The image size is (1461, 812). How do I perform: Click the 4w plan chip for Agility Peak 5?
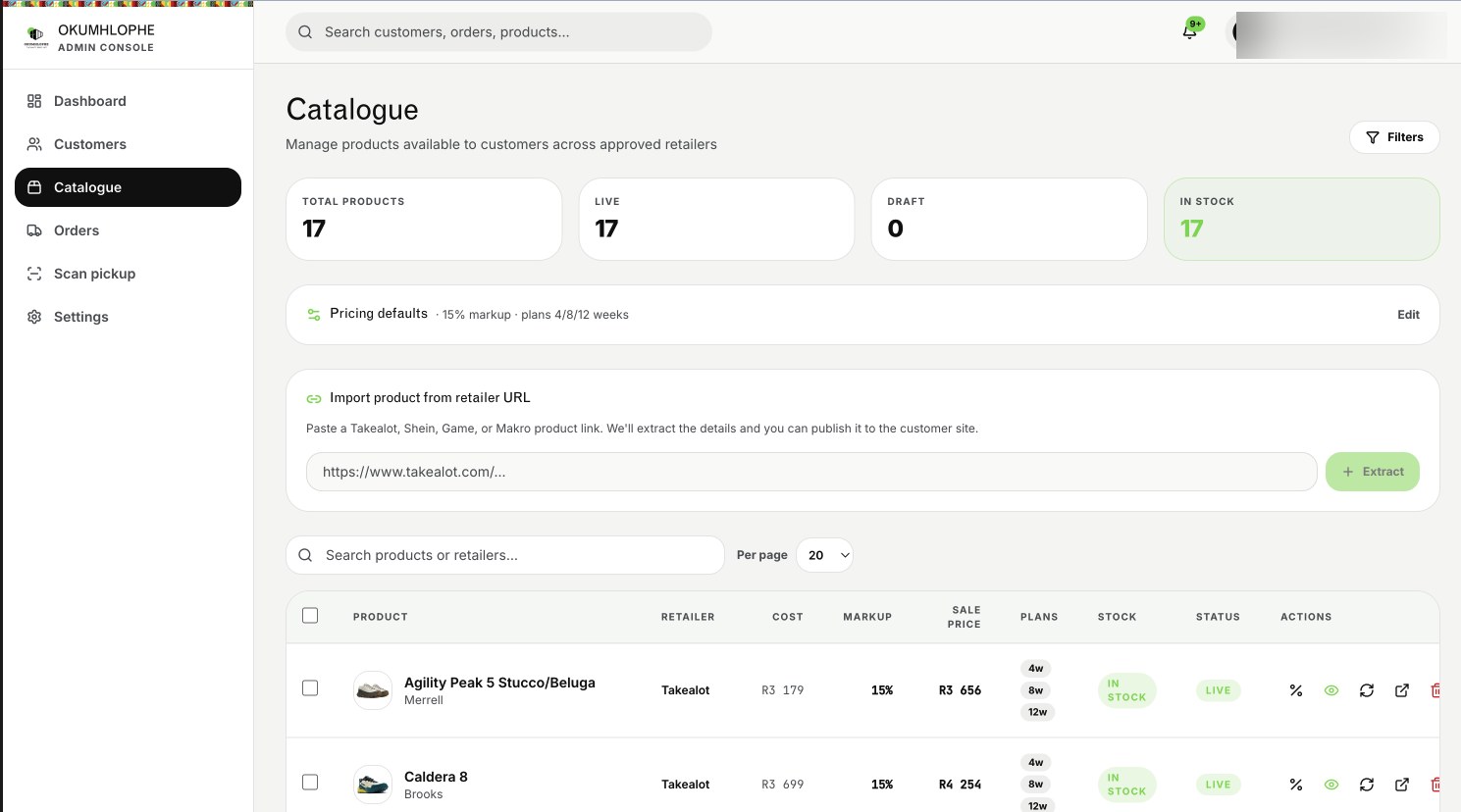(1036, 669)
